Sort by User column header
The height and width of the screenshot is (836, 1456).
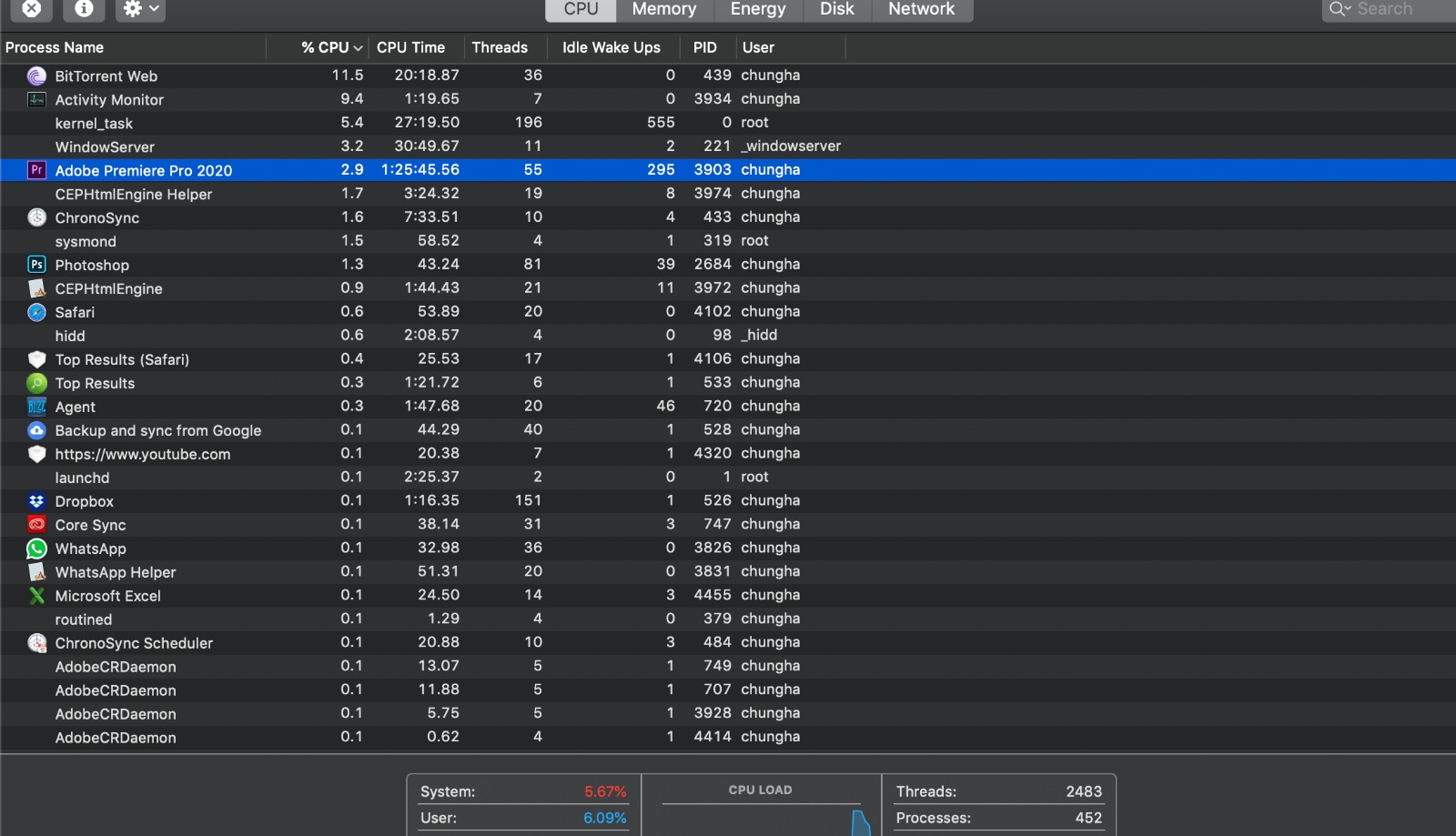(x=790, y=47)
